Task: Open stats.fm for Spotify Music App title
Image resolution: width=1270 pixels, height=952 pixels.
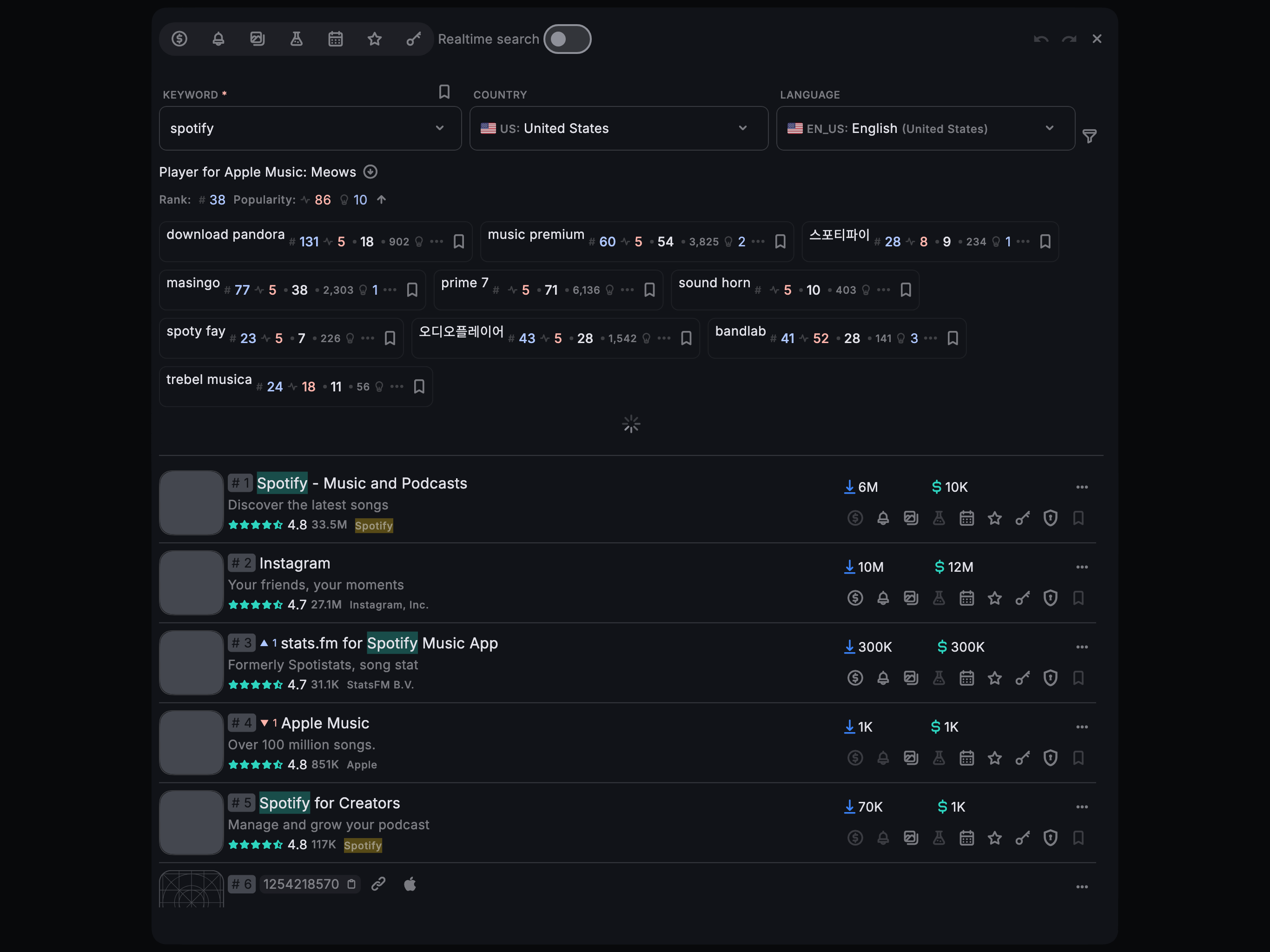Action: click(x=389, y=642)
